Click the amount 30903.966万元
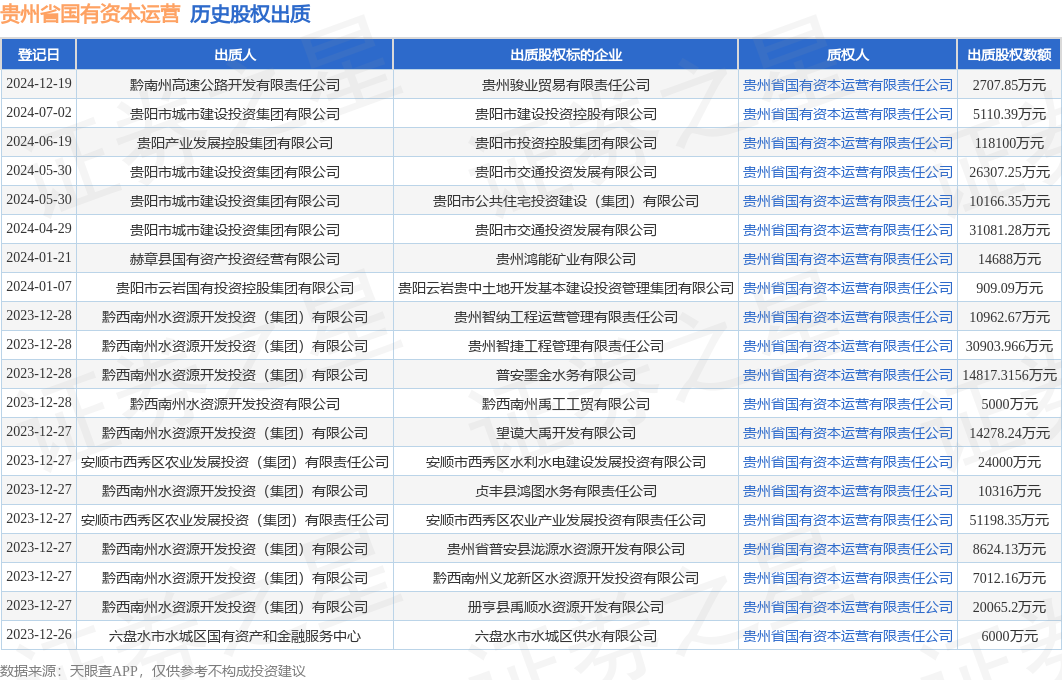 point(1009,347)
